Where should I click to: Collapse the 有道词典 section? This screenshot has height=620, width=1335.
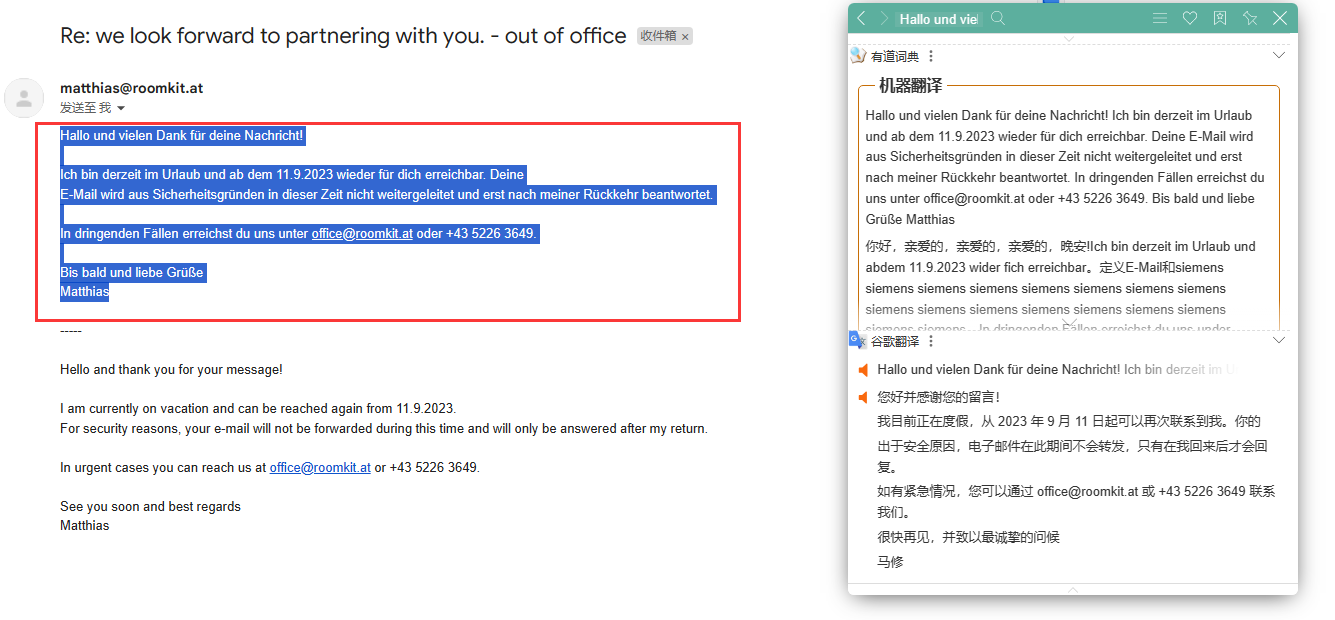pos(1278,56)
